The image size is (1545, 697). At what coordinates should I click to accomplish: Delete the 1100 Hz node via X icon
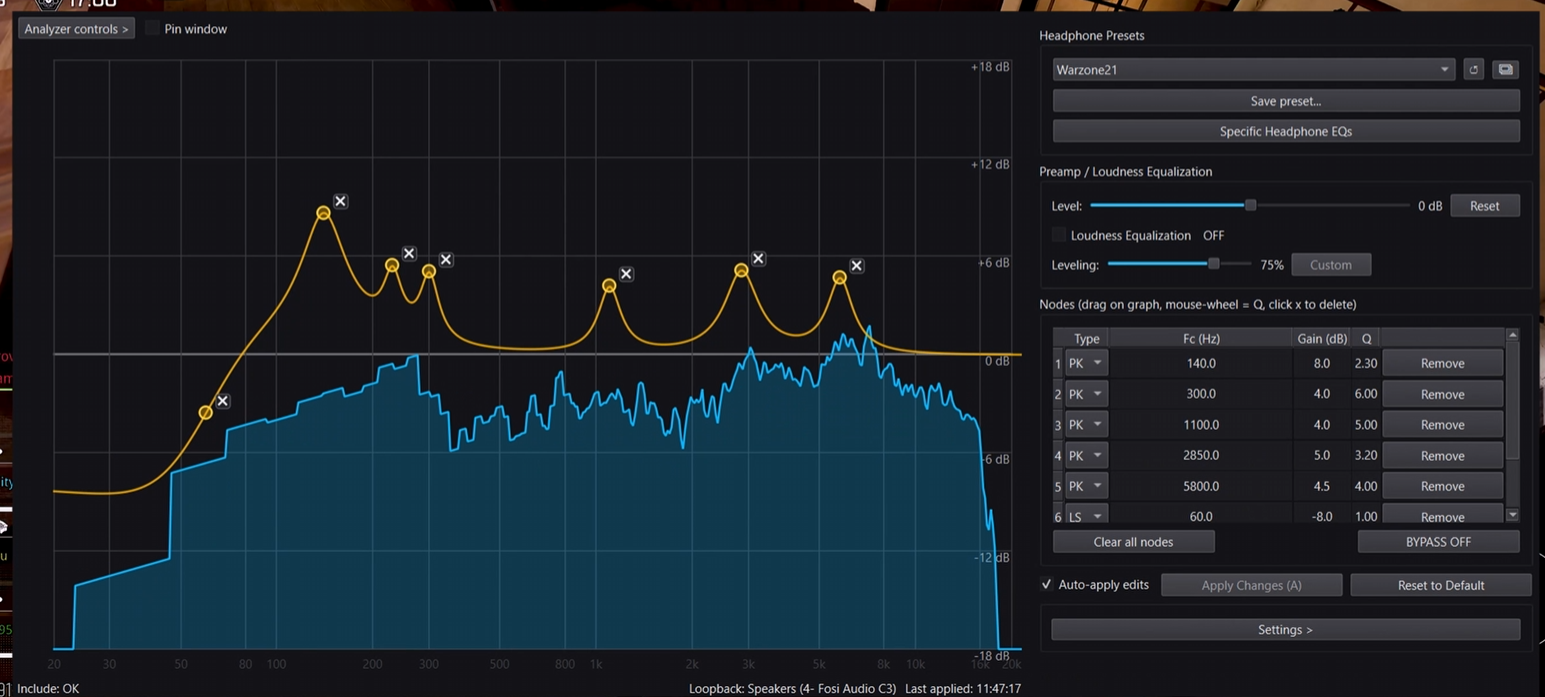point(626,273)
